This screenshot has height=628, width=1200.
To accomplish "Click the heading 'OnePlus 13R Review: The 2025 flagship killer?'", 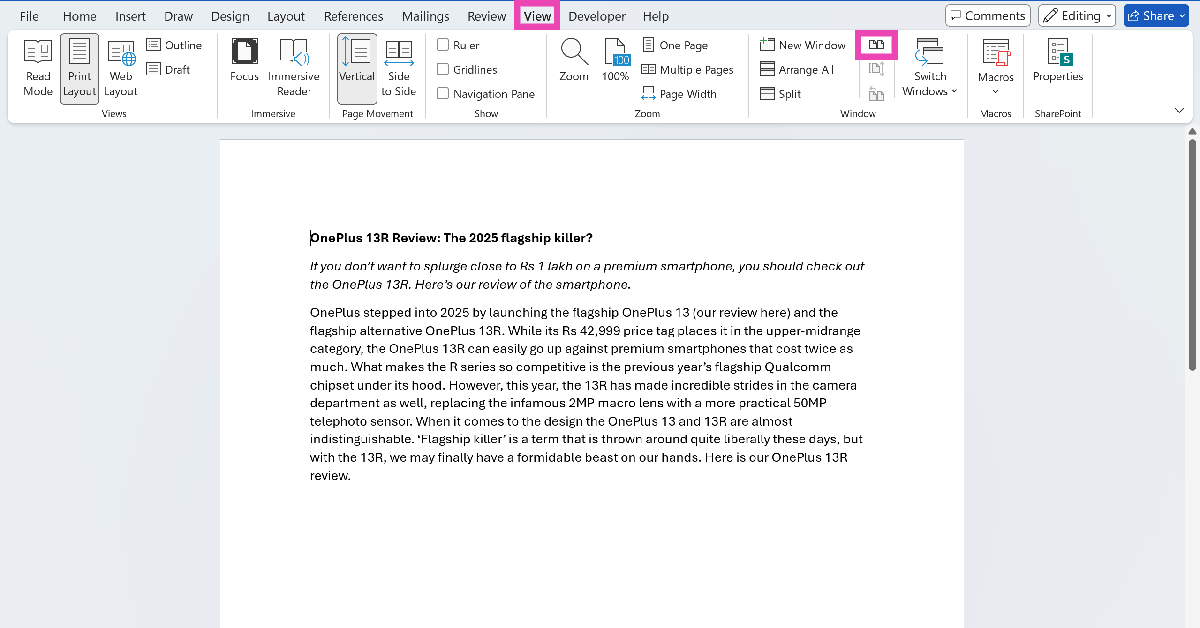I will pyautogui.click(x=451, y=238).
